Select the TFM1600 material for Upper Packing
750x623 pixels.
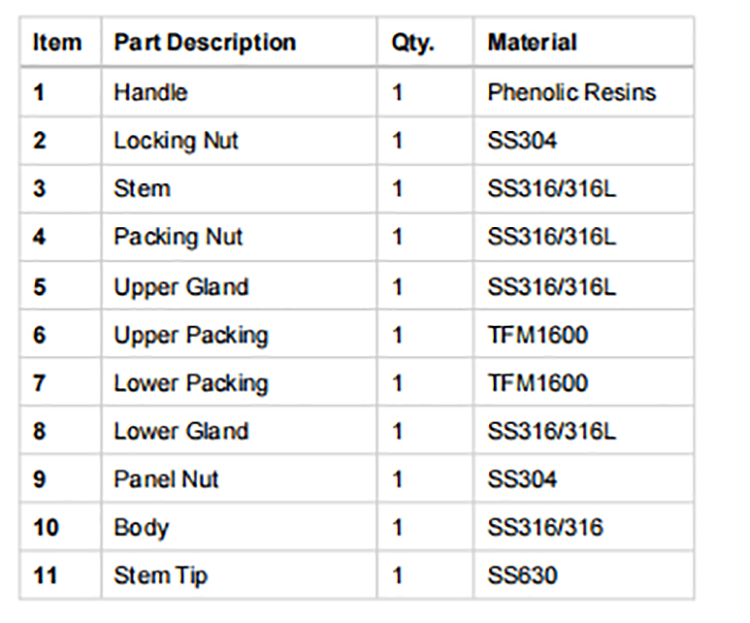tap(584, 334)
